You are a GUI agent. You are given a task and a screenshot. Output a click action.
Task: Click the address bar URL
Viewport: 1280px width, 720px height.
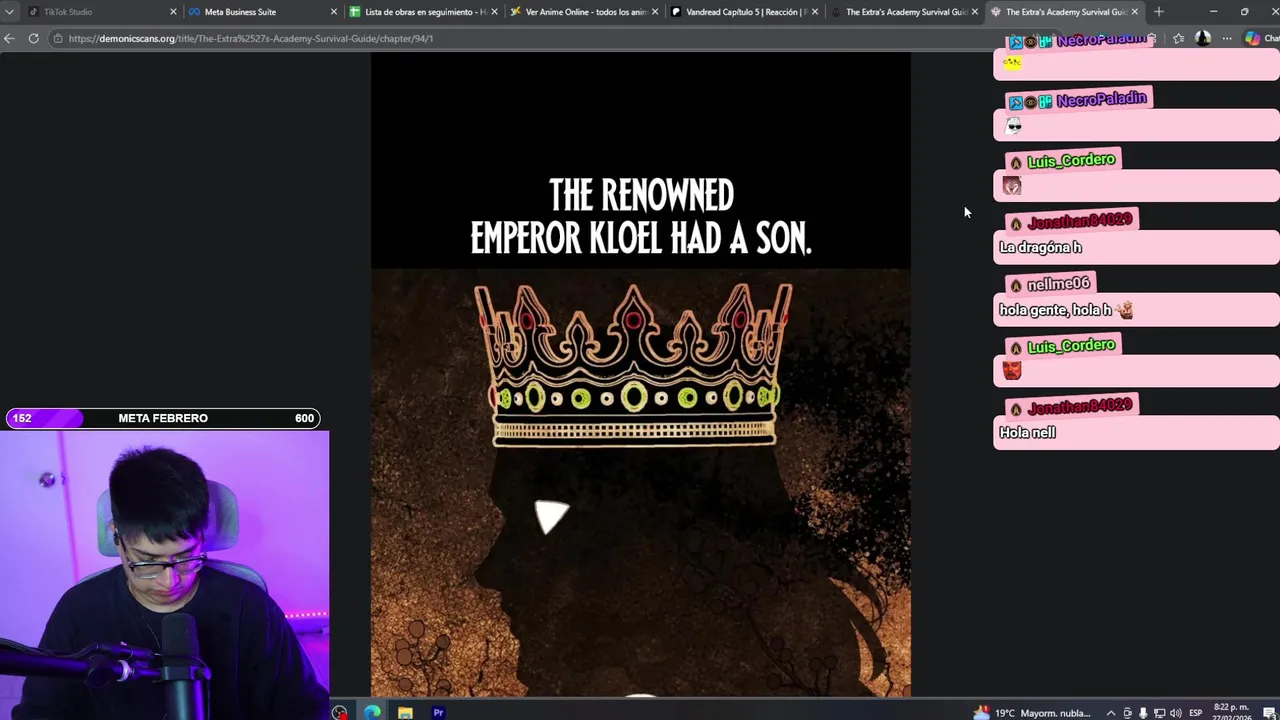[x=251, y=38]
